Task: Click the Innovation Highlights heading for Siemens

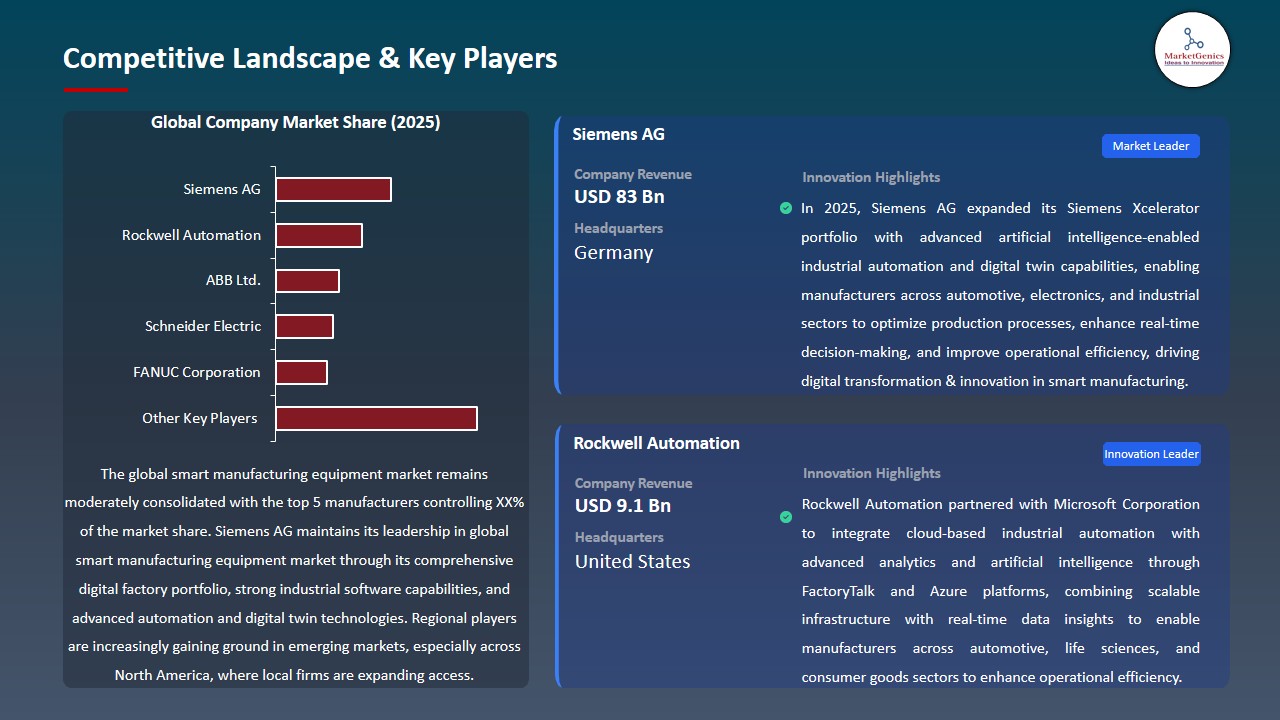Action: (870, 177)
